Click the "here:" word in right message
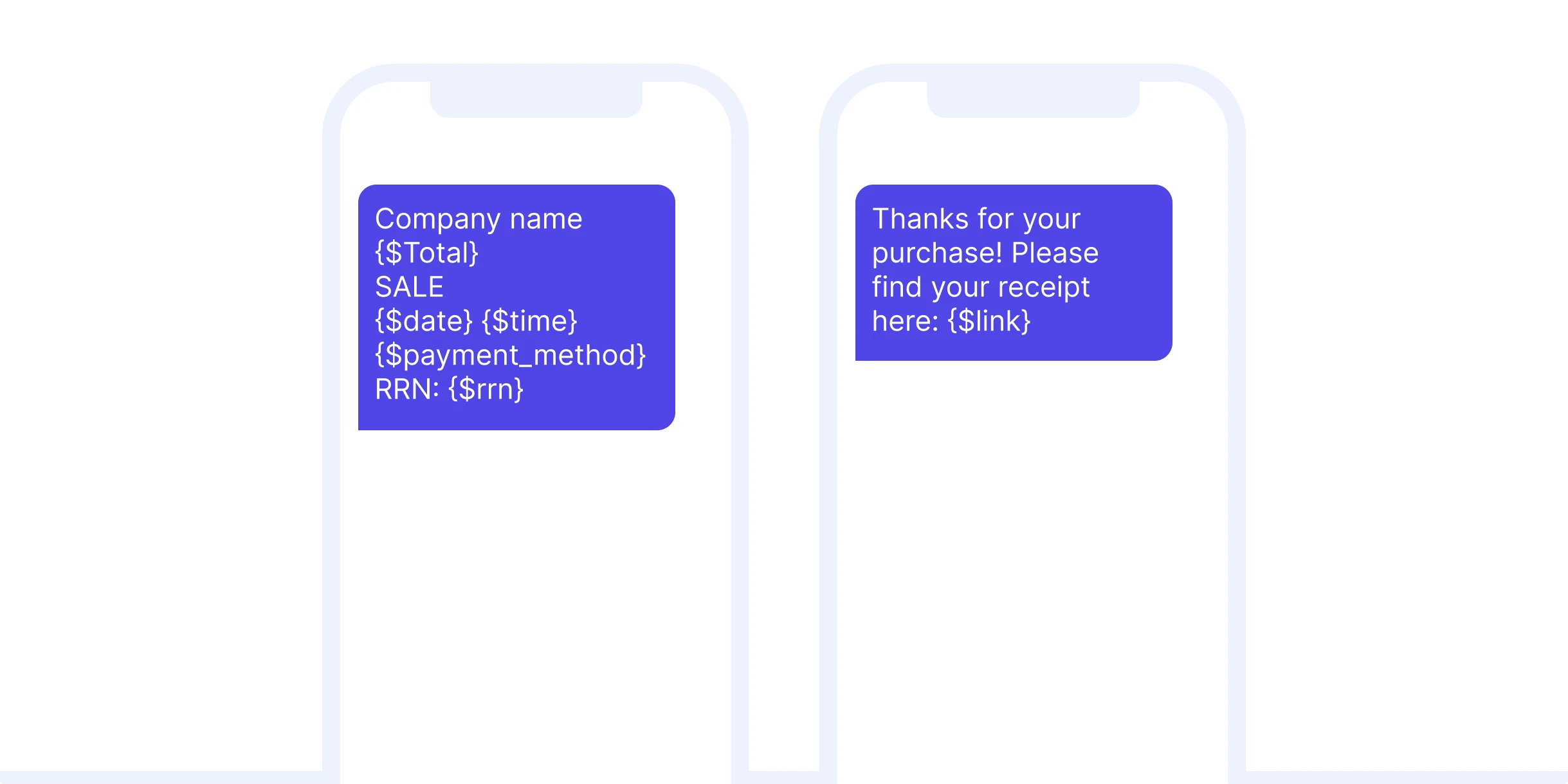 905,321
